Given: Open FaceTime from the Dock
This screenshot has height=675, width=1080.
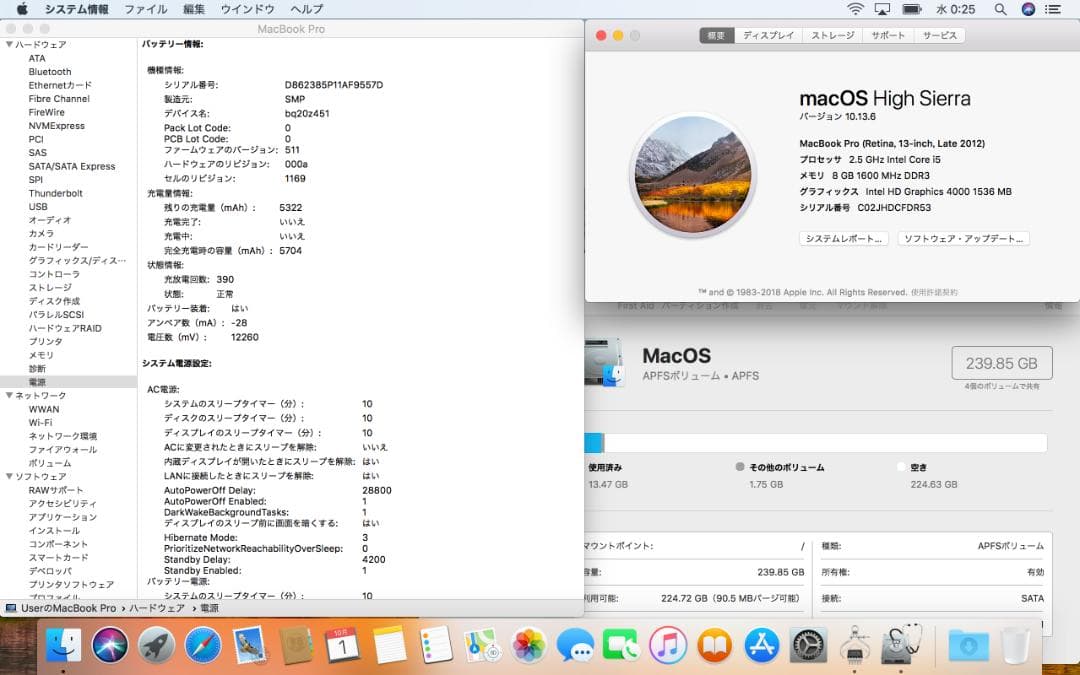Looking at the screenshot, I should pos(622,648).
